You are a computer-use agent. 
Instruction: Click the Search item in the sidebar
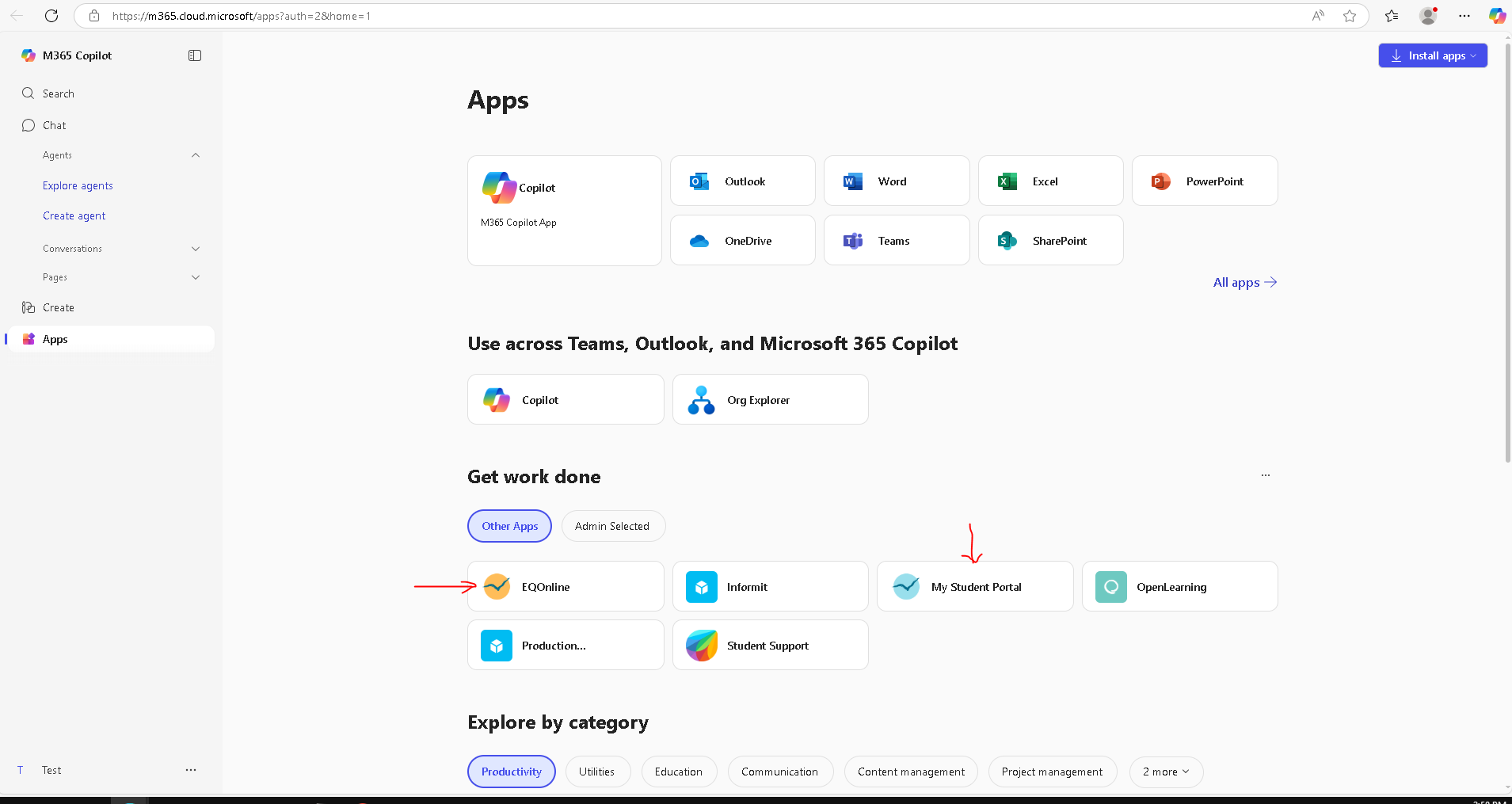(x=111, y=93)
